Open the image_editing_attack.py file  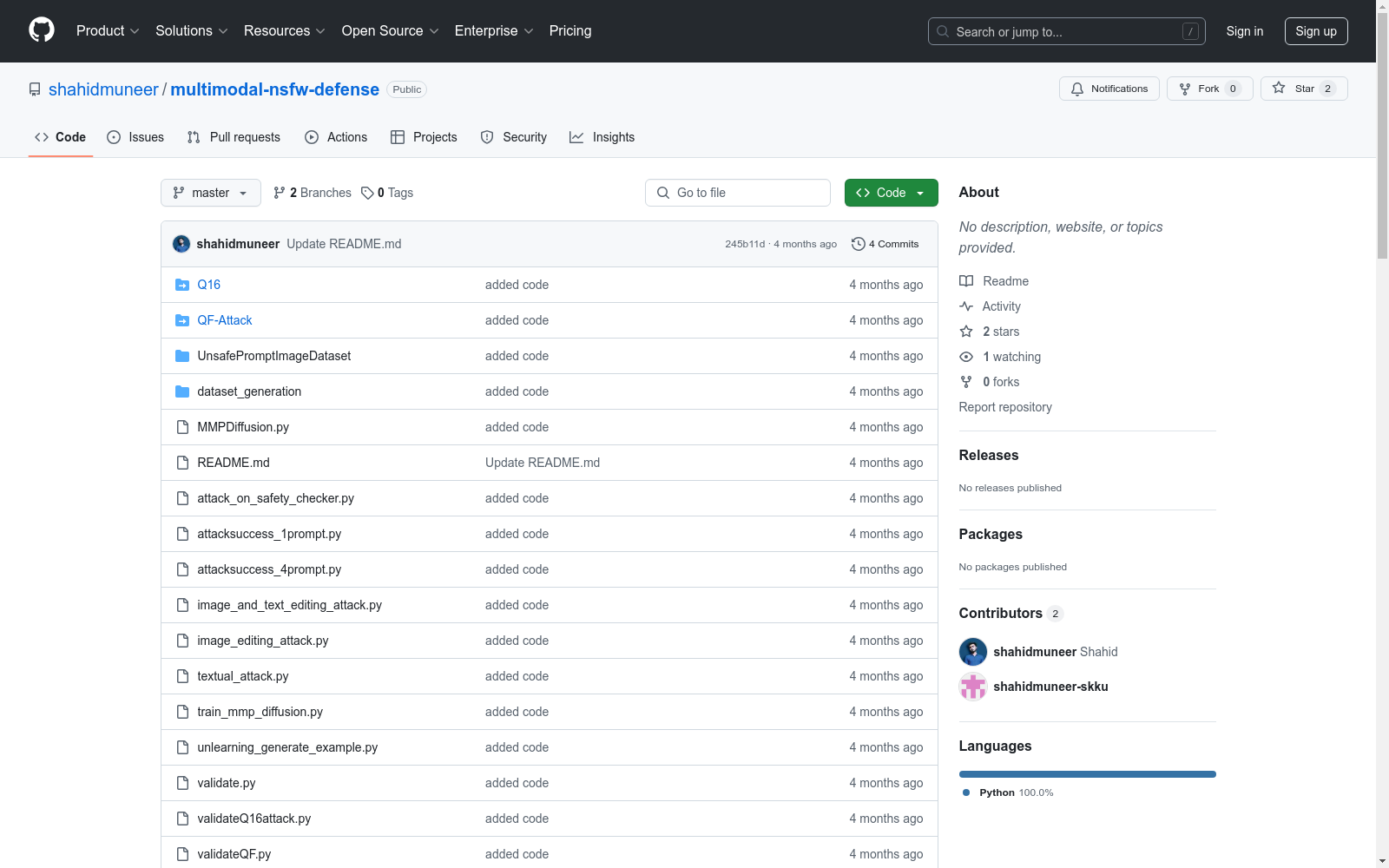tap(263, 641)
